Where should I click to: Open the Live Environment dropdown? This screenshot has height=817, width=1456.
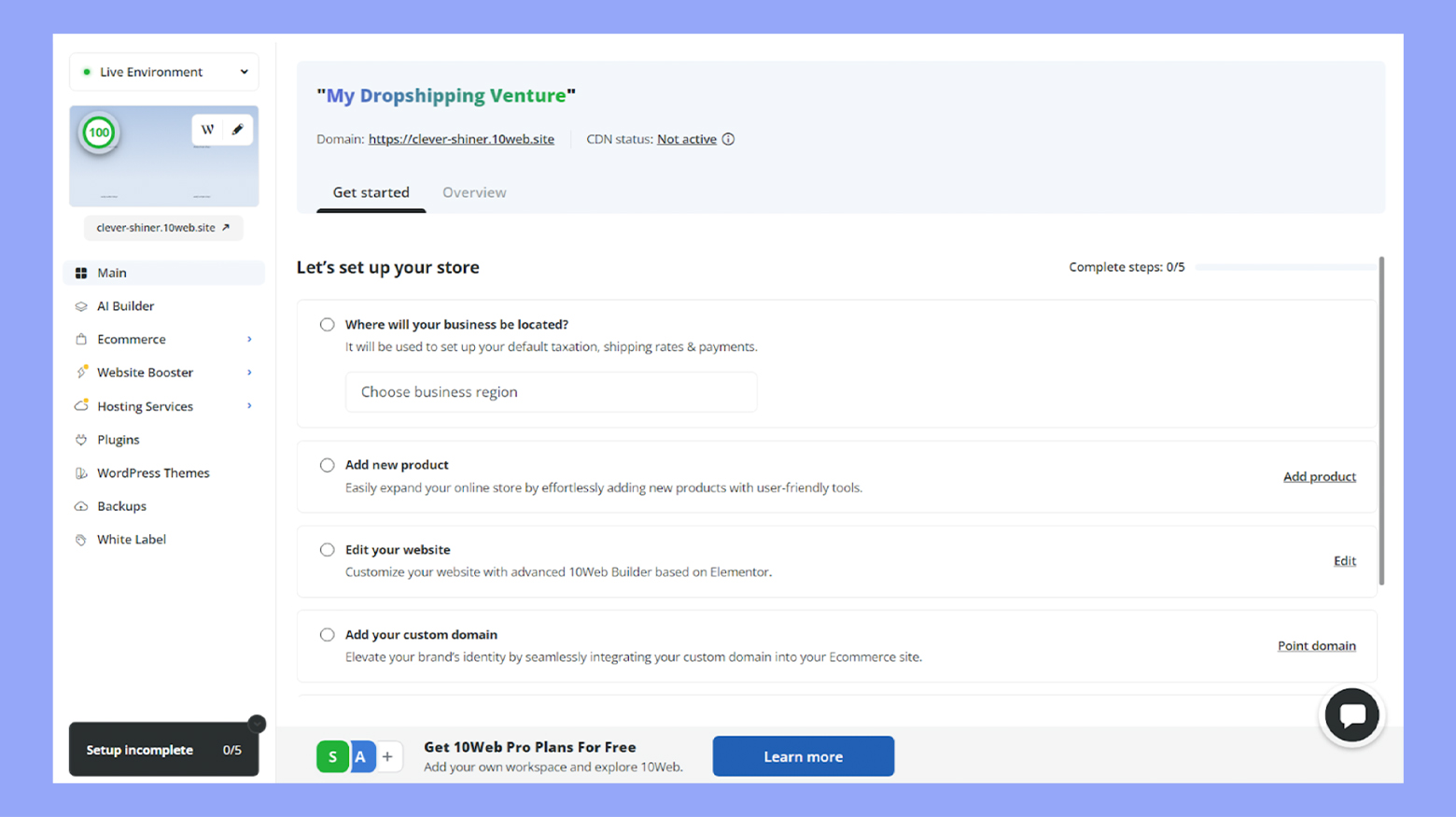point(164,72)
